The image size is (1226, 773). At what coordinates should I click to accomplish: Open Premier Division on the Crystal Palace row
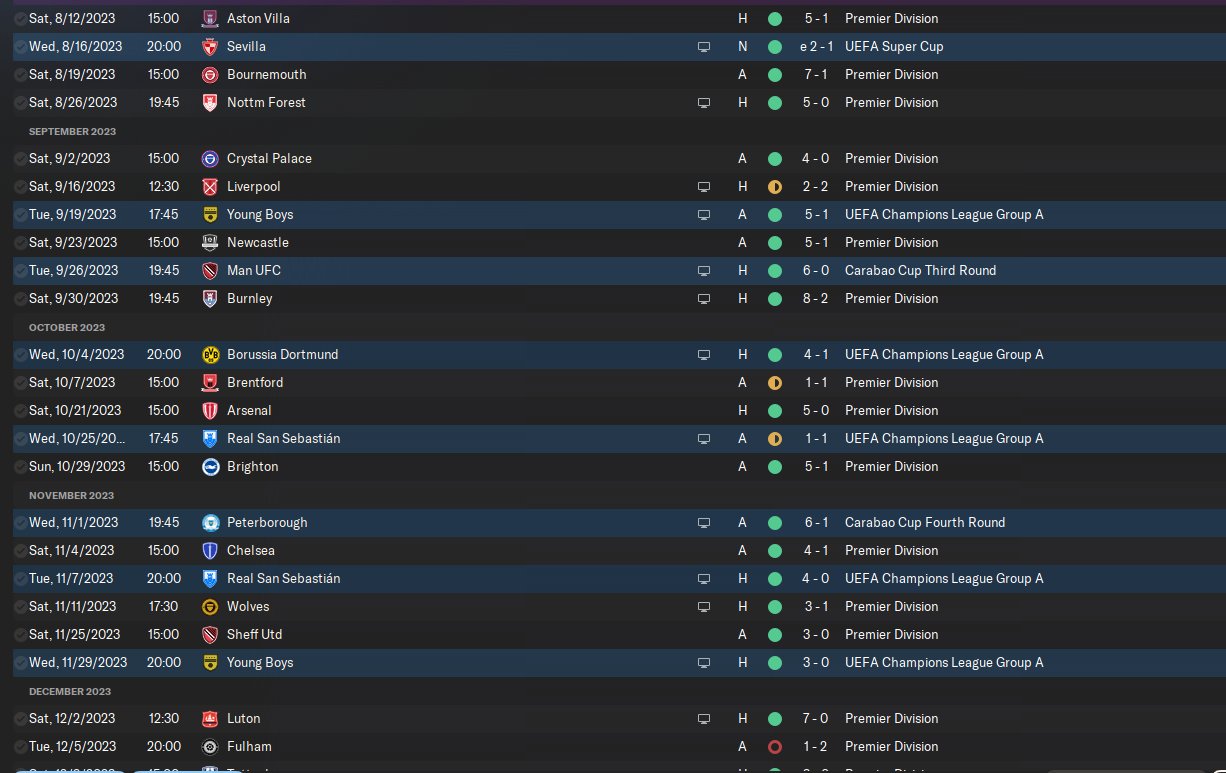[x=892, y=158]
